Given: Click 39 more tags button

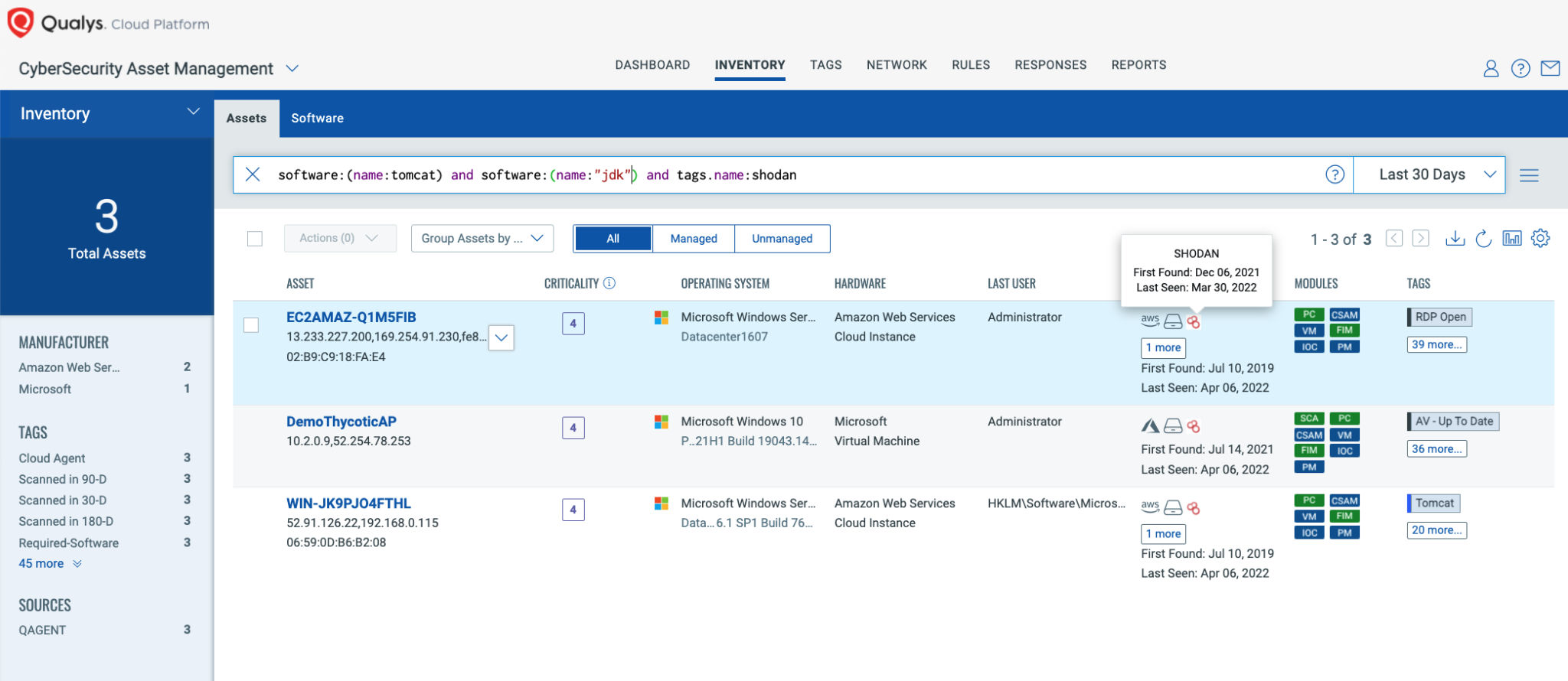Looking at the screenshot, I should coord(1436,344).
